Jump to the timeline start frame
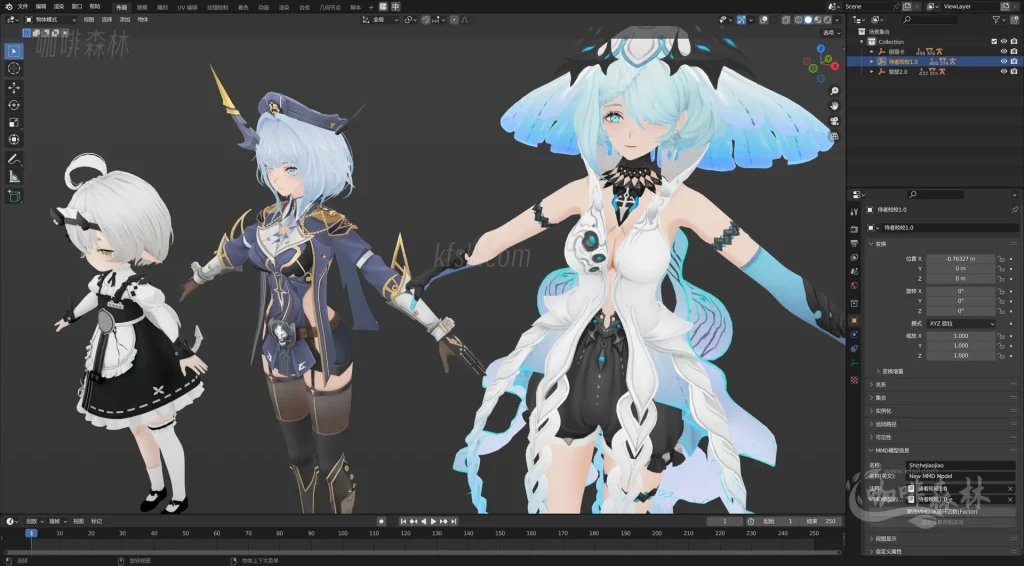The height and width of the screenshot is (566, 1024). click(404, 522)
